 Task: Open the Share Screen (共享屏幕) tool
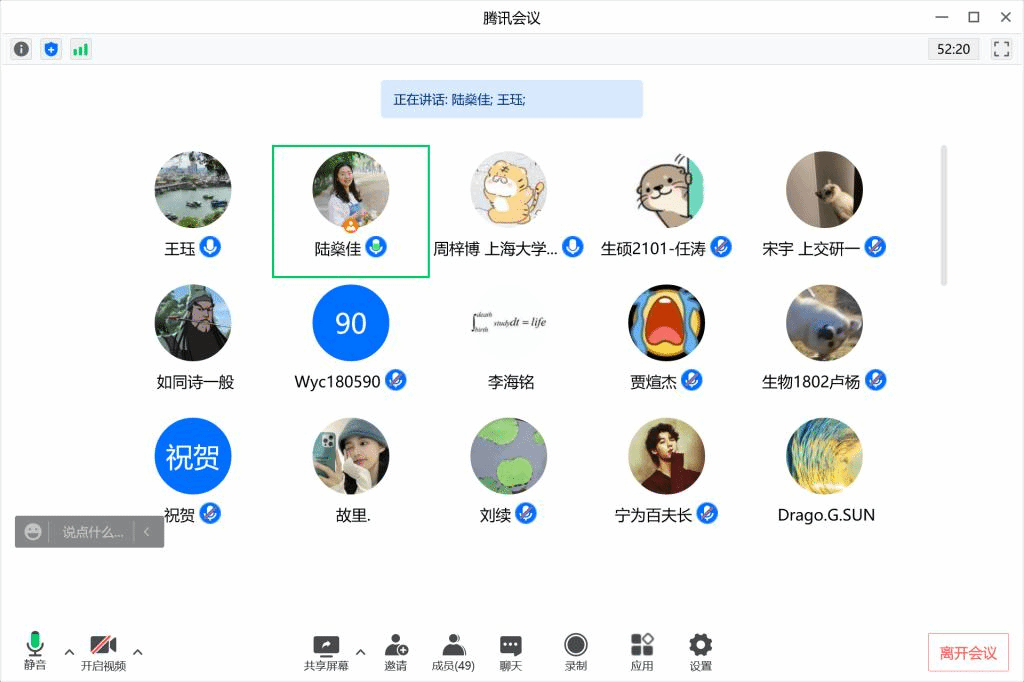click(326, 651)
